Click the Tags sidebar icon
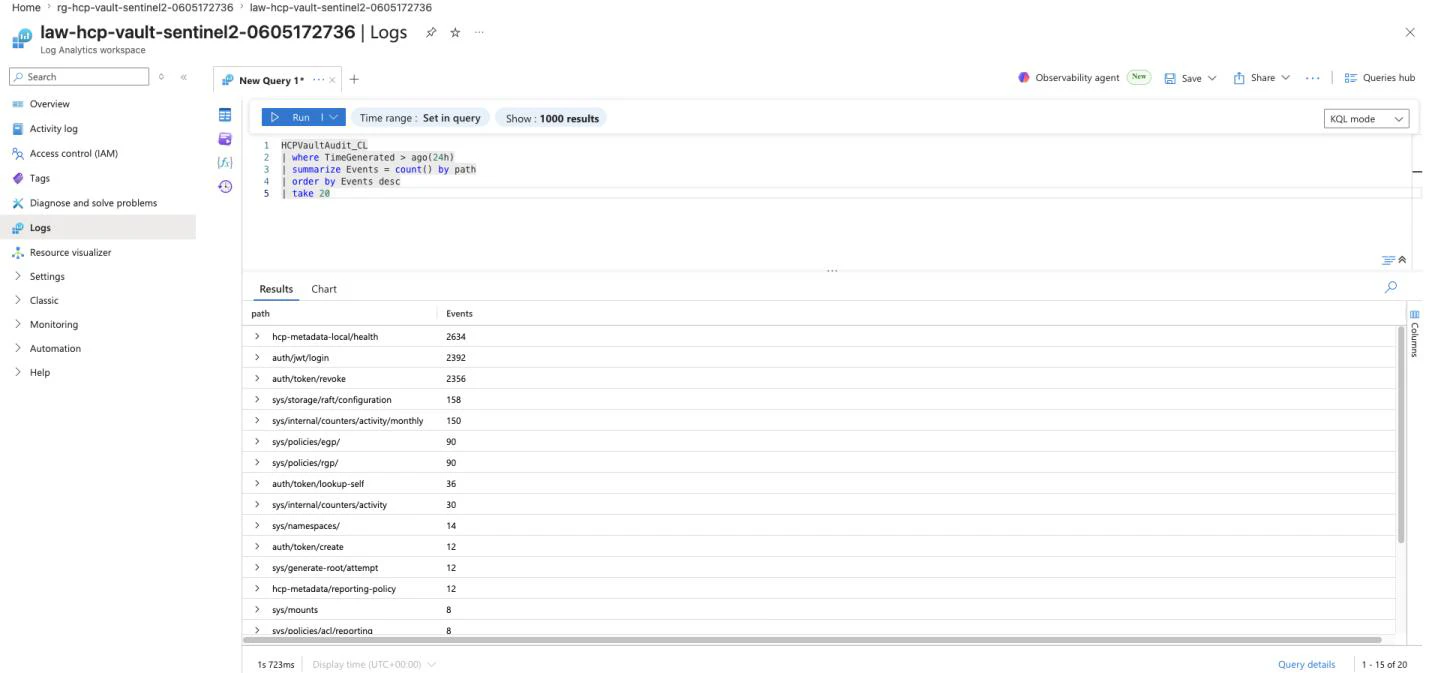The width and height of the screenshot is (1429, 673). coord(17,178)
